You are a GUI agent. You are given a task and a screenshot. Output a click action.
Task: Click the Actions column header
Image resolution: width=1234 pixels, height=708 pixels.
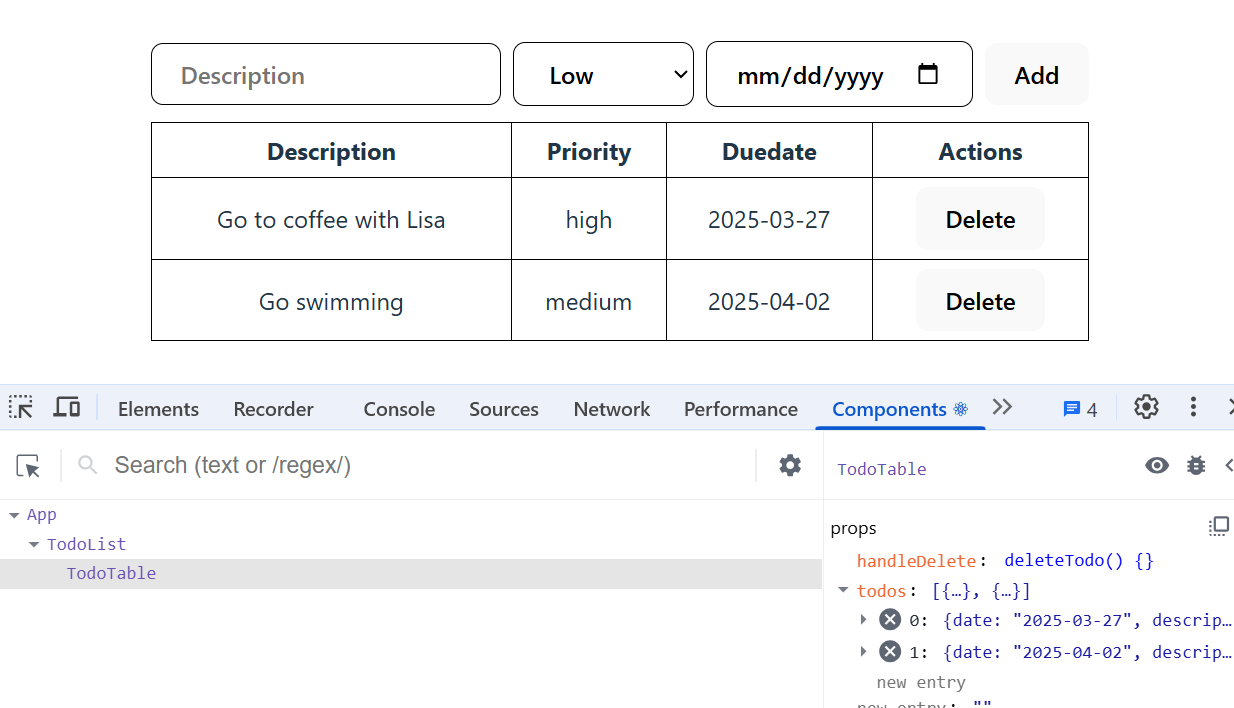pos(980,151)
